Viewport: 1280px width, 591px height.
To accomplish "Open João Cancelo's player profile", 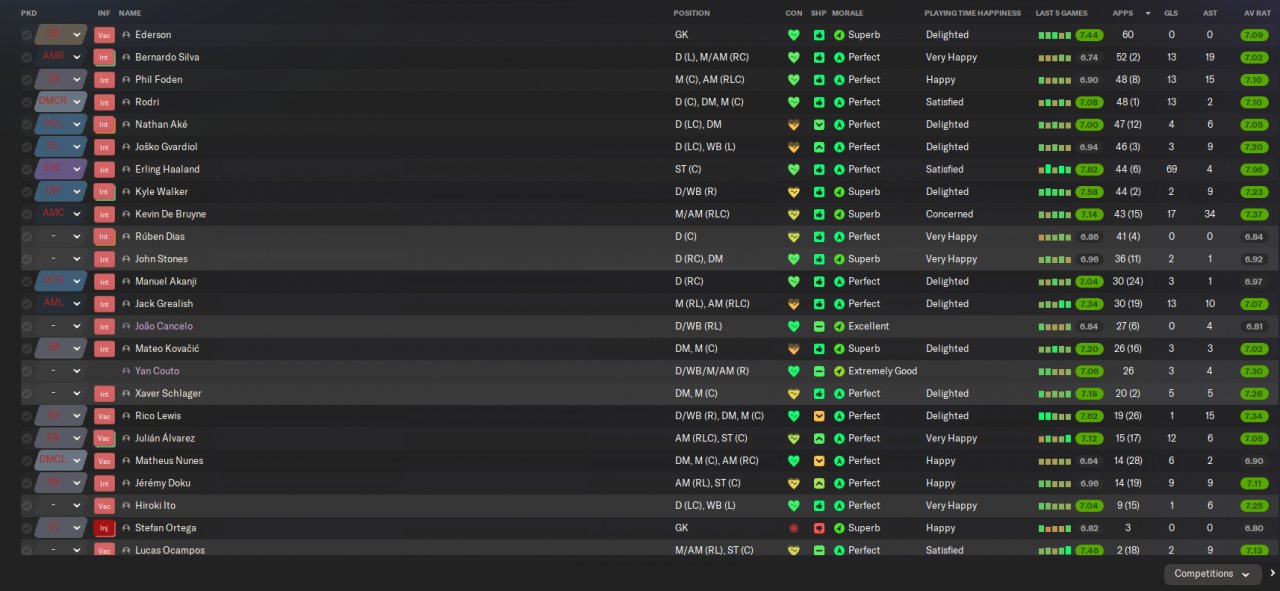I will tap(164, 326).
